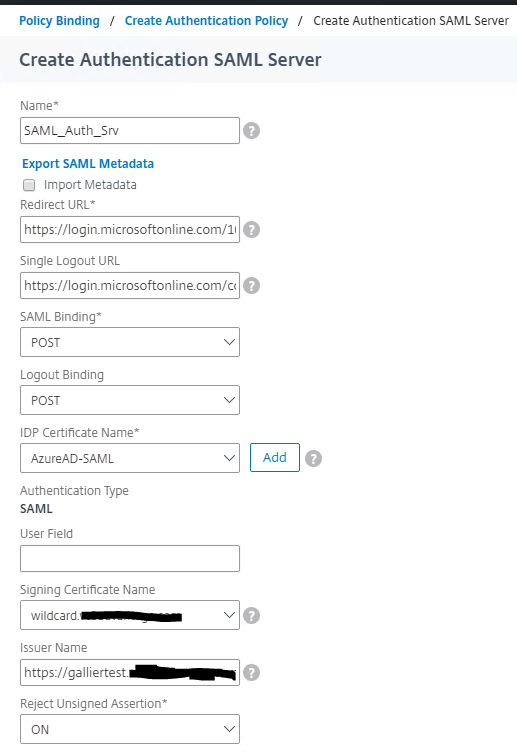The height and width of the screenshot is (754, 517).
Task: Go to Policy Binding breadcrumb
Action: (x=59, y=21)
